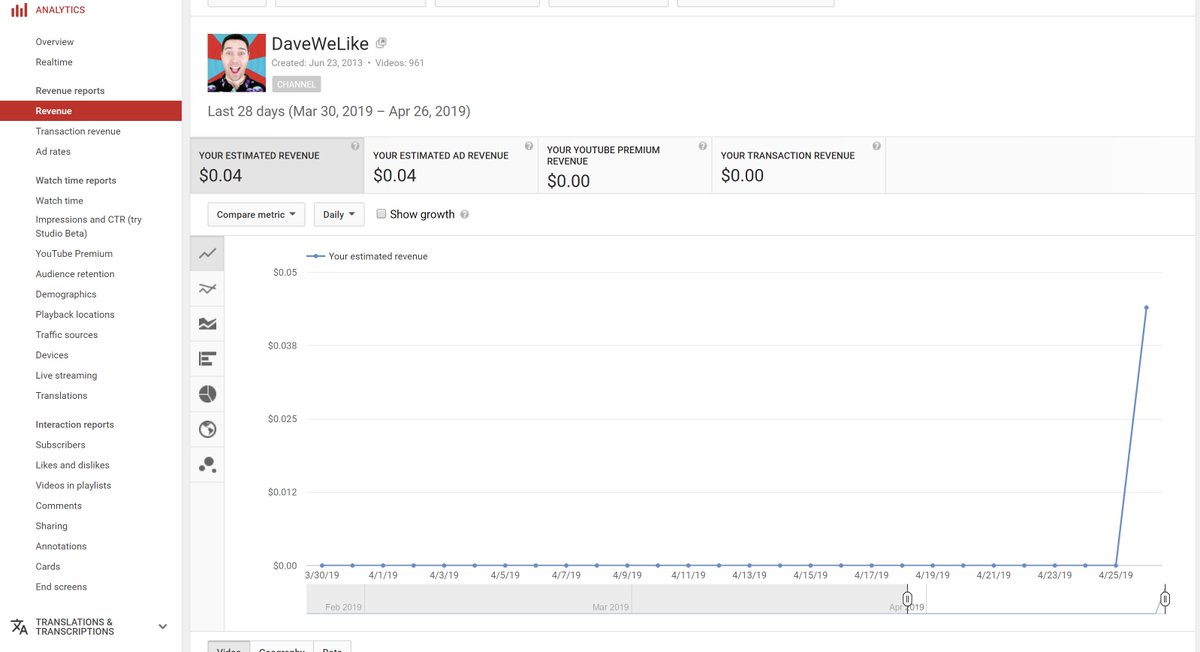This screenshot has height=652, width=1200.
Task: Open the Annotations report
Action: click(61, 547)
